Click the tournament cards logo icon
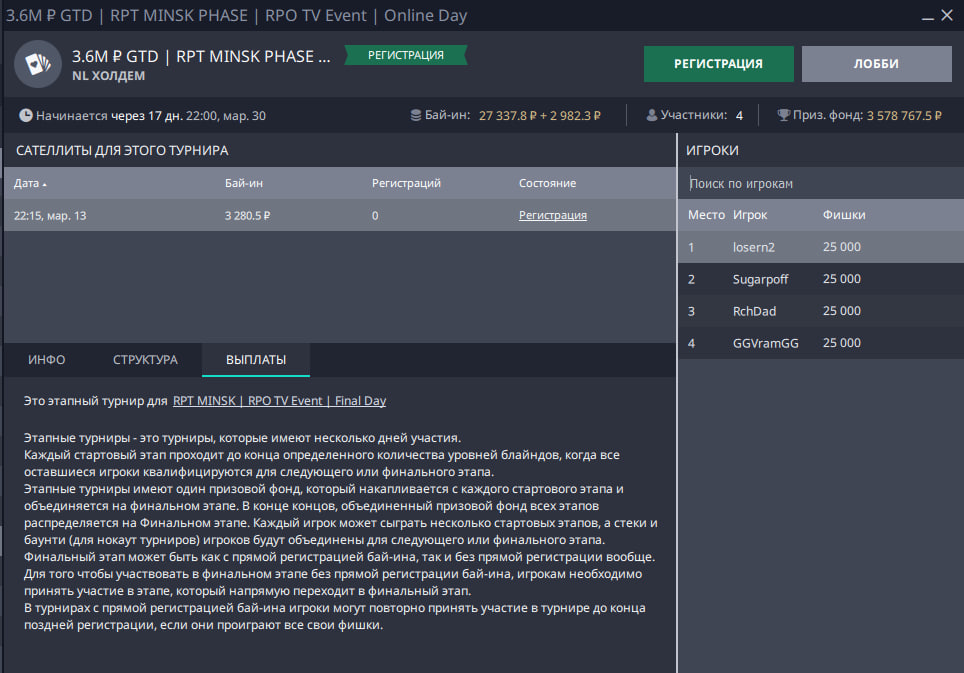964x673 pixels. 38,64
